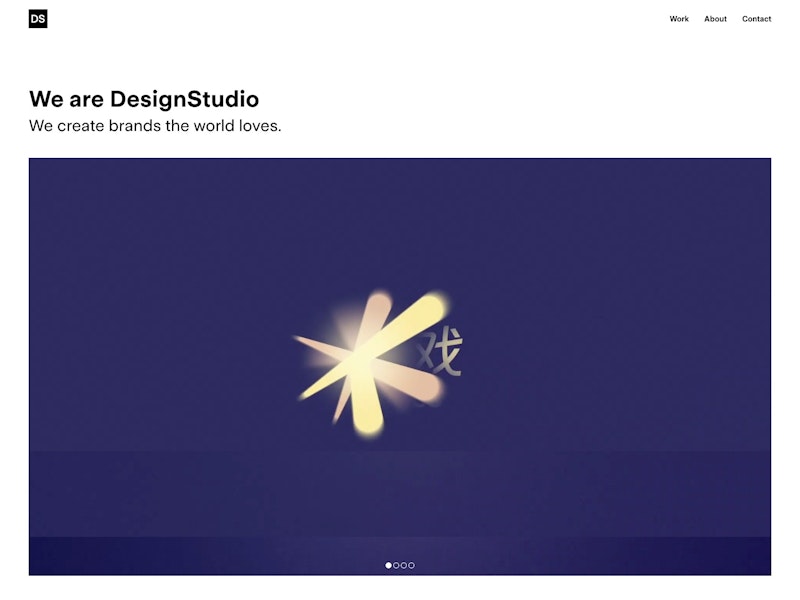Click the We are DesignStudio heading

pyautogui.click(x=144, y=99)
